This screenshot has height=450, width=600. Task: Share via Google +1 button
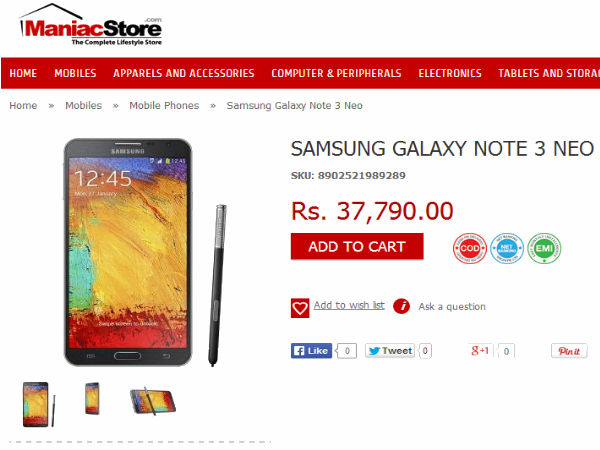coord(480,351)
